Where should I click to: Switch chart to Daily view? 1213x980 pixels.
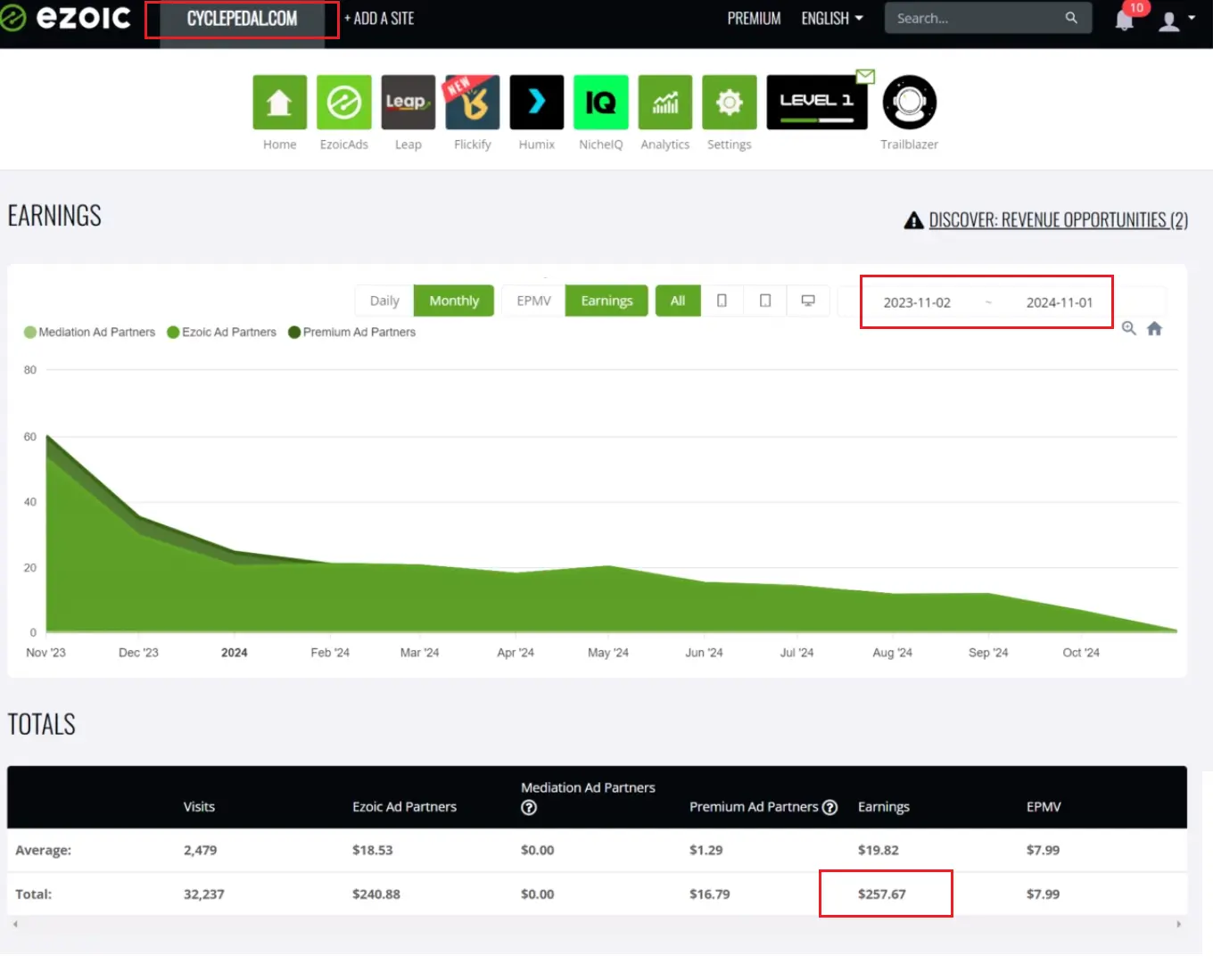pos(384,301)
